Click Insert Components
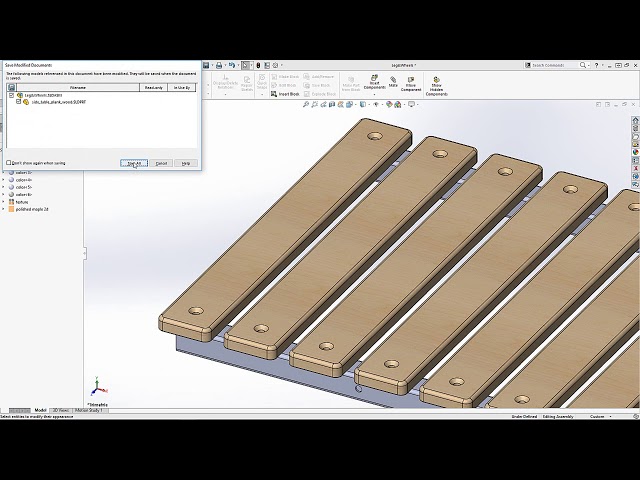Viewport: 640px width, 480px height. point(374,82)
